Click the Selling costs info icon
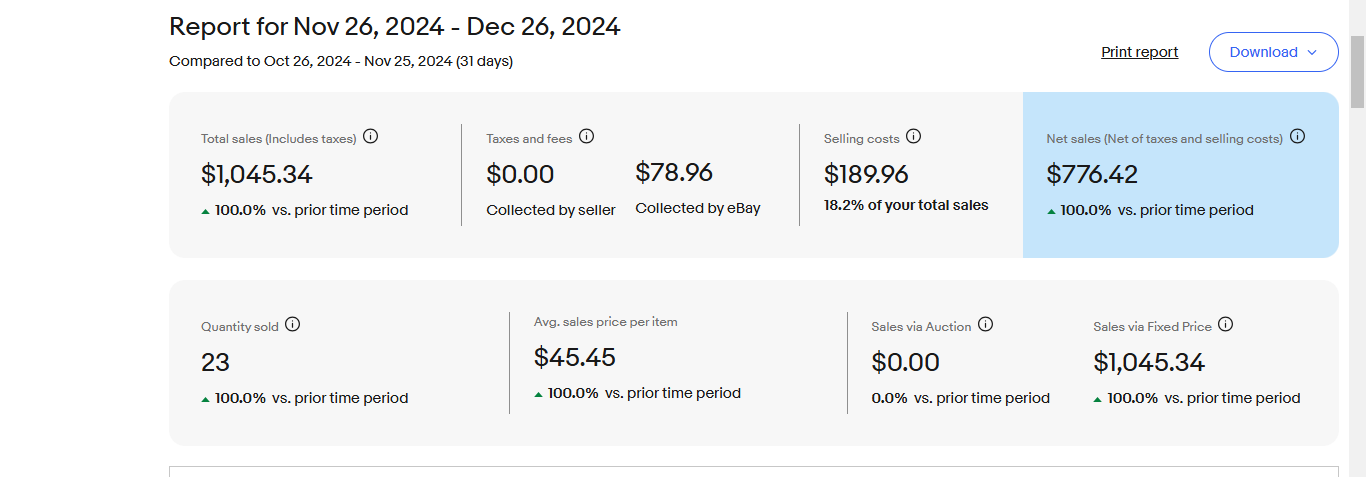 coord(914,137)
